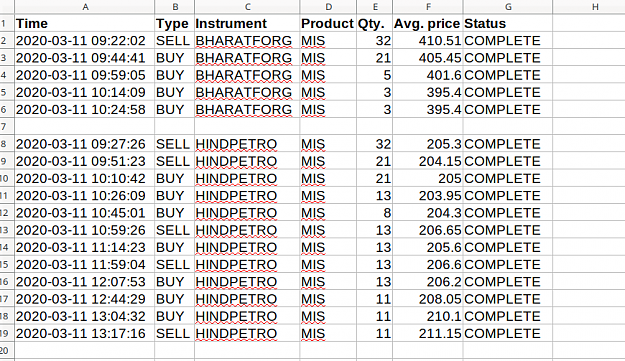This screenshot has height=361, width=625.
Task: Click the Avg. price header cell
Action: (428, 24)
